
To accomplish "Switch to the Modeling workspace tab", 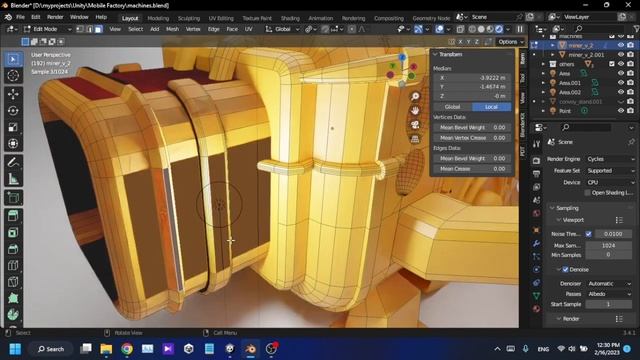I will click(x=158, y=18).
